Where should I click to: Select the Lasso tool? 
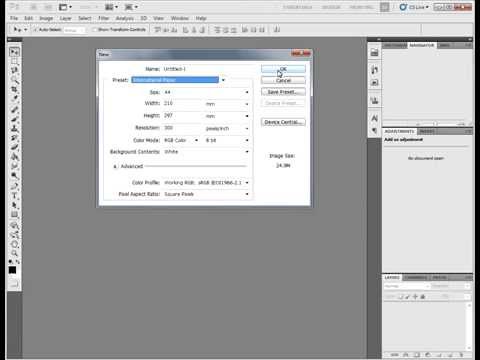[x=14, y=70]
